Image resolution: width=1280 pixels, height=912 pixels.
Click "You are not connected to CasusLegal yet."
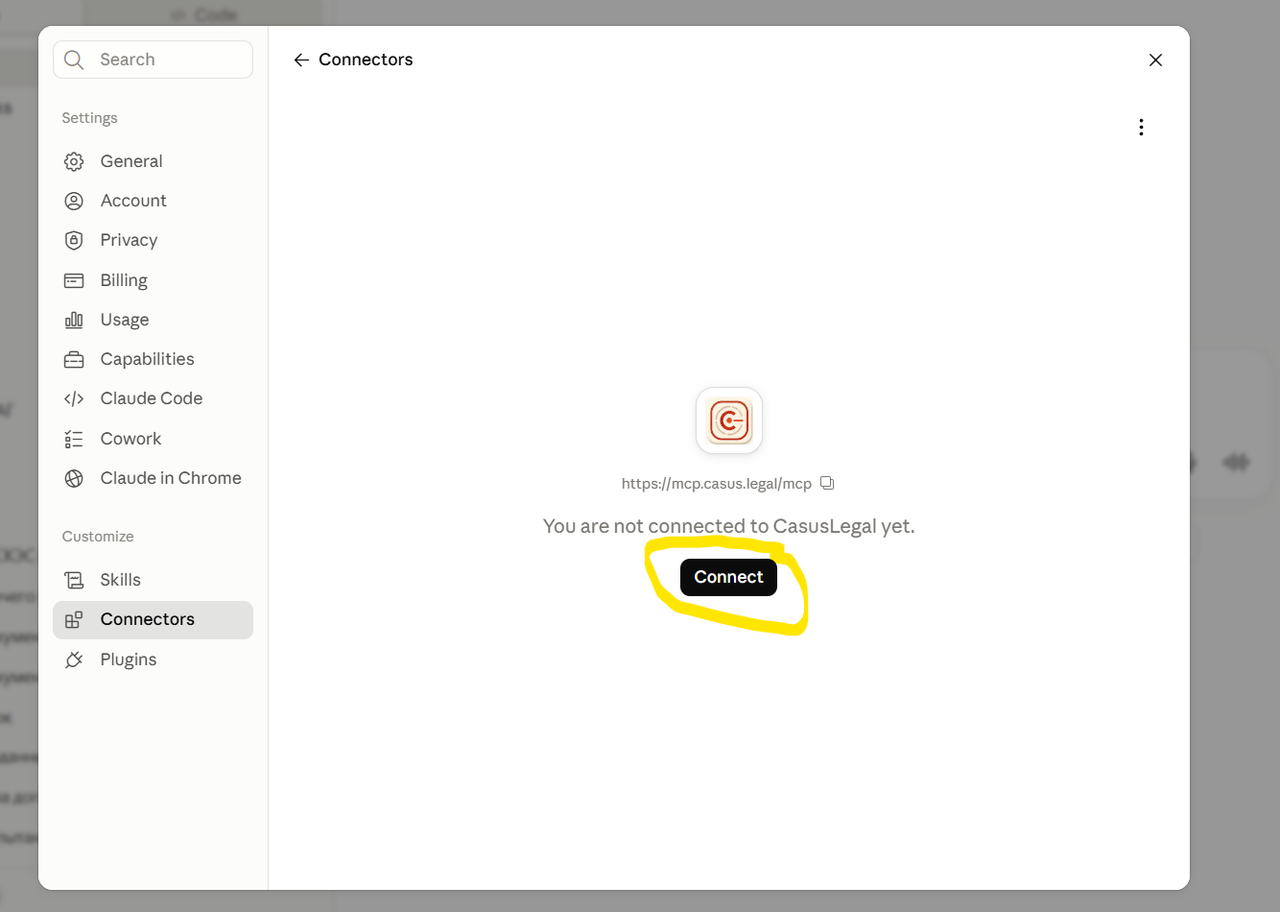click(x=729, y=526)
